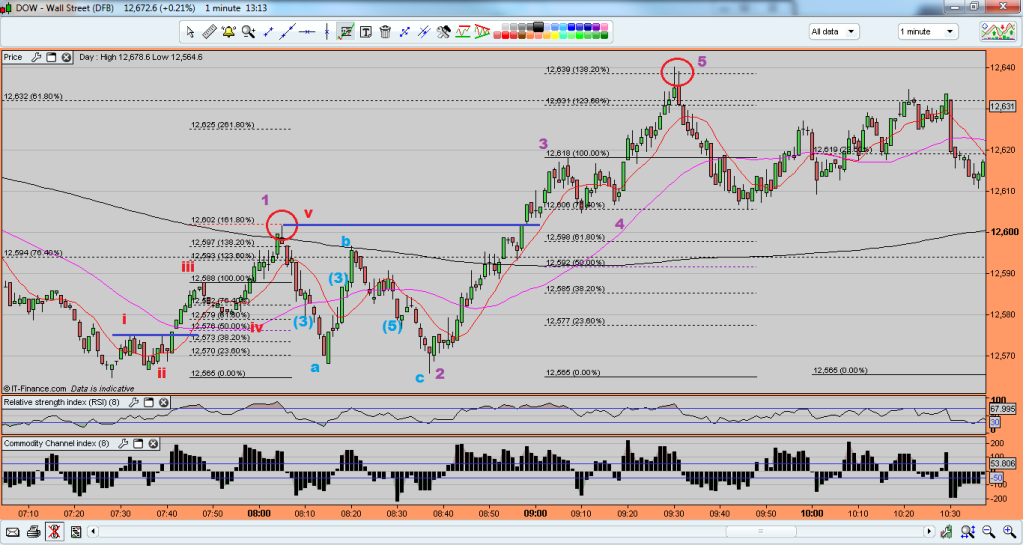This screenshot has width=1023, height=545.
Task: Click the envelope email icon
Action: click(12, 532)
